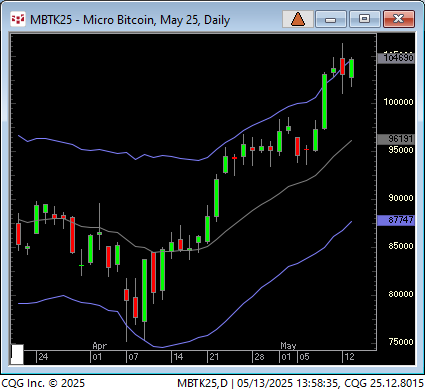
Task: Click the April '01' date marker
Action: click(x=97, y=357)
